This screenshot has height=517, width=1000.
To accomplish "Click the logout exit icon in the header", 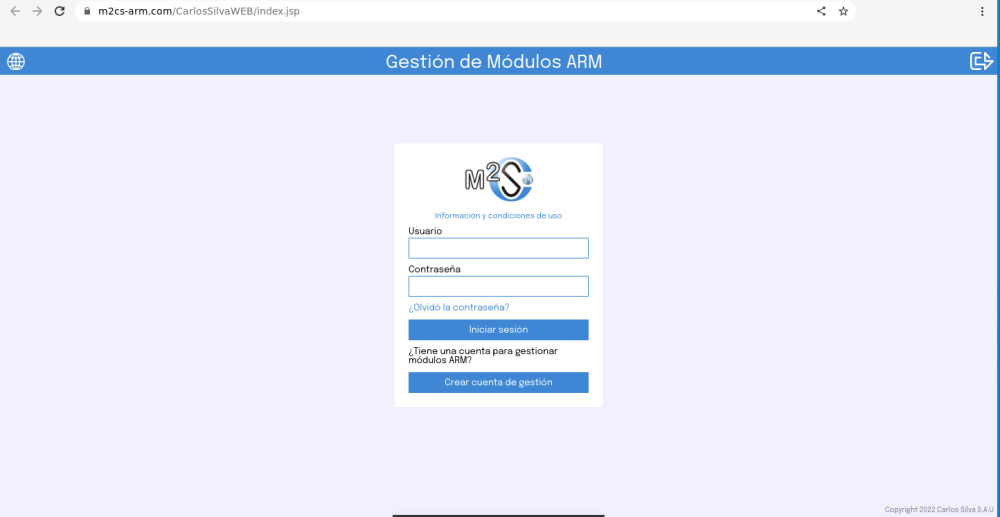I will [982, 61].
